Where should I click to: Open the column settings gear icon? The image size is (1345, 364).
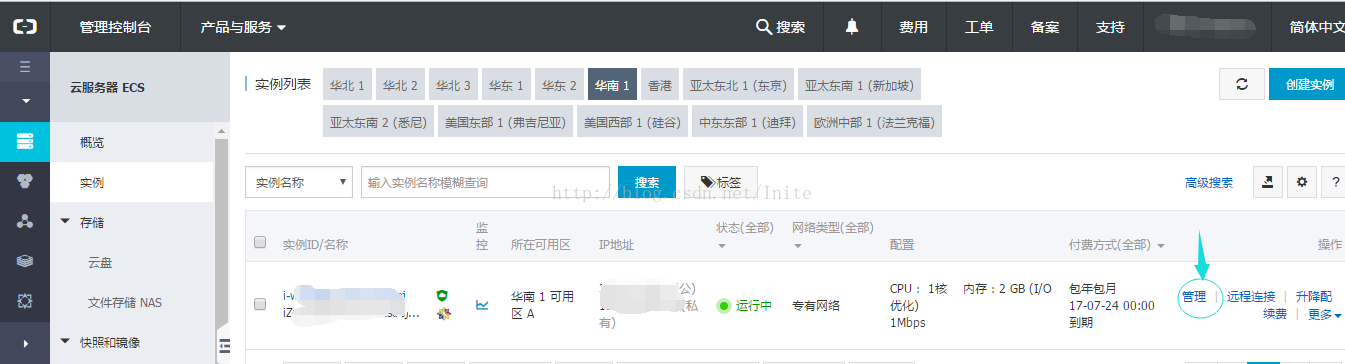(1301, 182)
